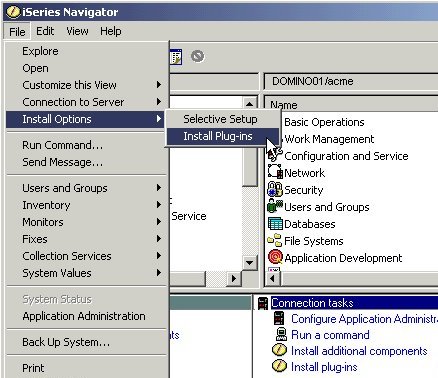Screen dimensions: 438x378
Task: Expand Customize this View submenu
Action: pos(85,85)
